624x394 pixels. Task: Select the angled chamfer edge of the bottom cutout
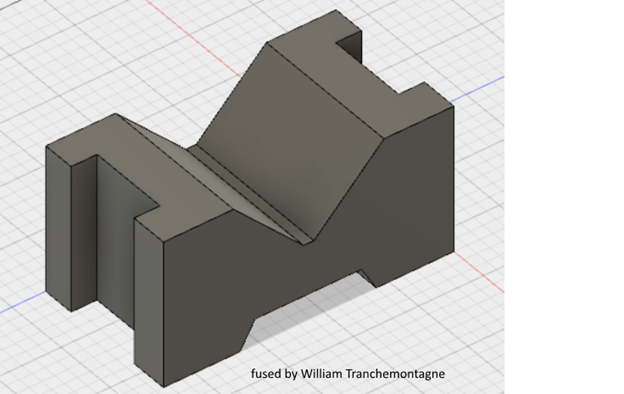248,334
